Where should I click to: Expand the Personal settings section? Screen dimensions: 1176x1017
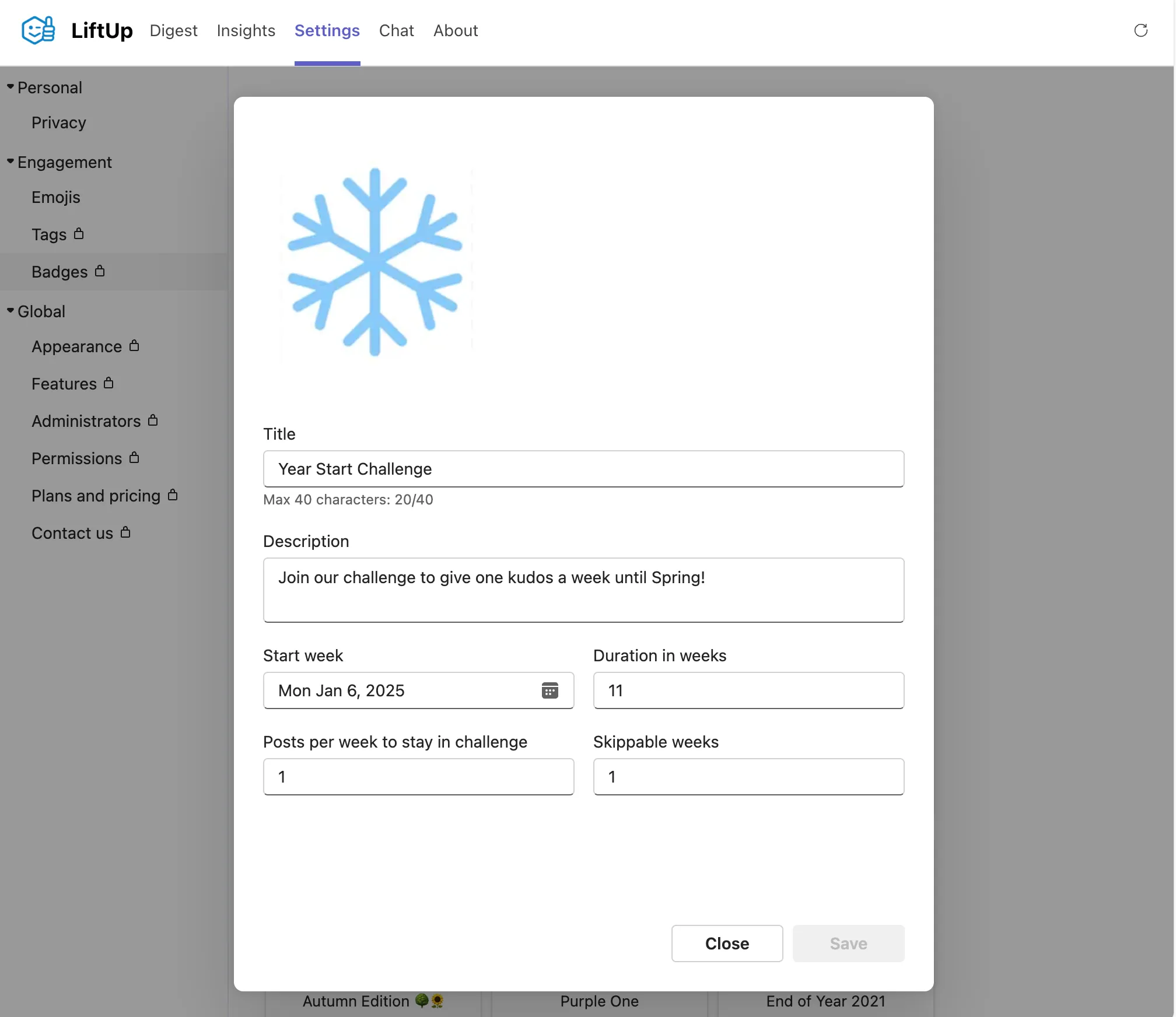[10, 87]
